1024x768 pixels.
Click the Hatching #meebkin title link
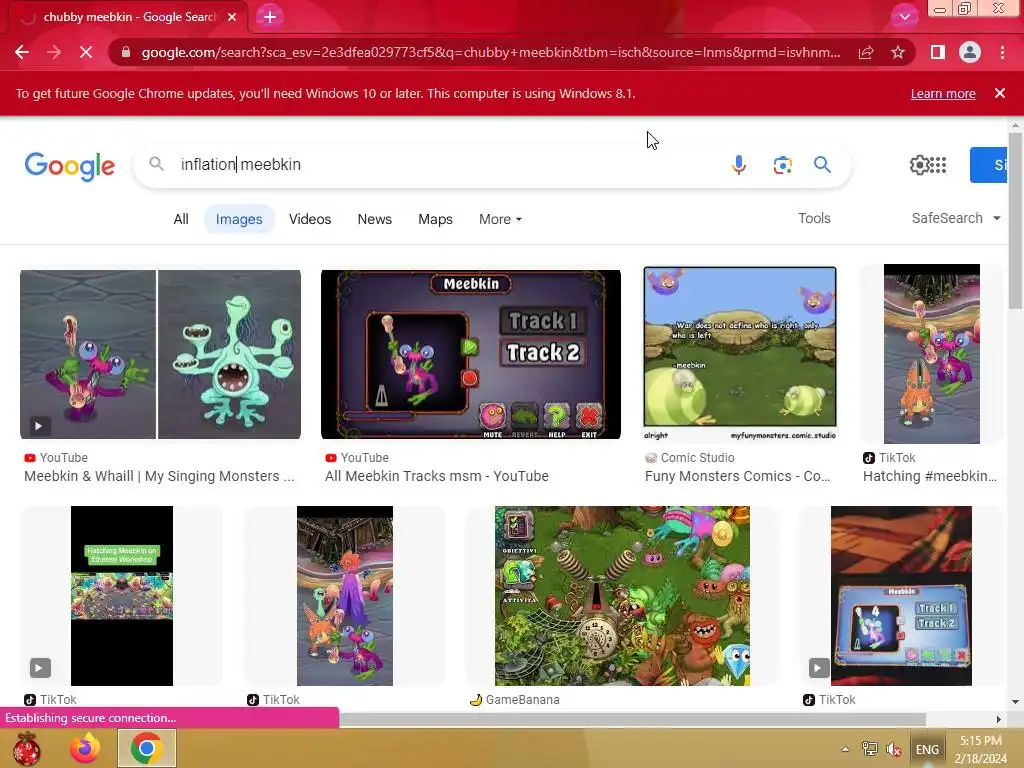click(930, 476)
